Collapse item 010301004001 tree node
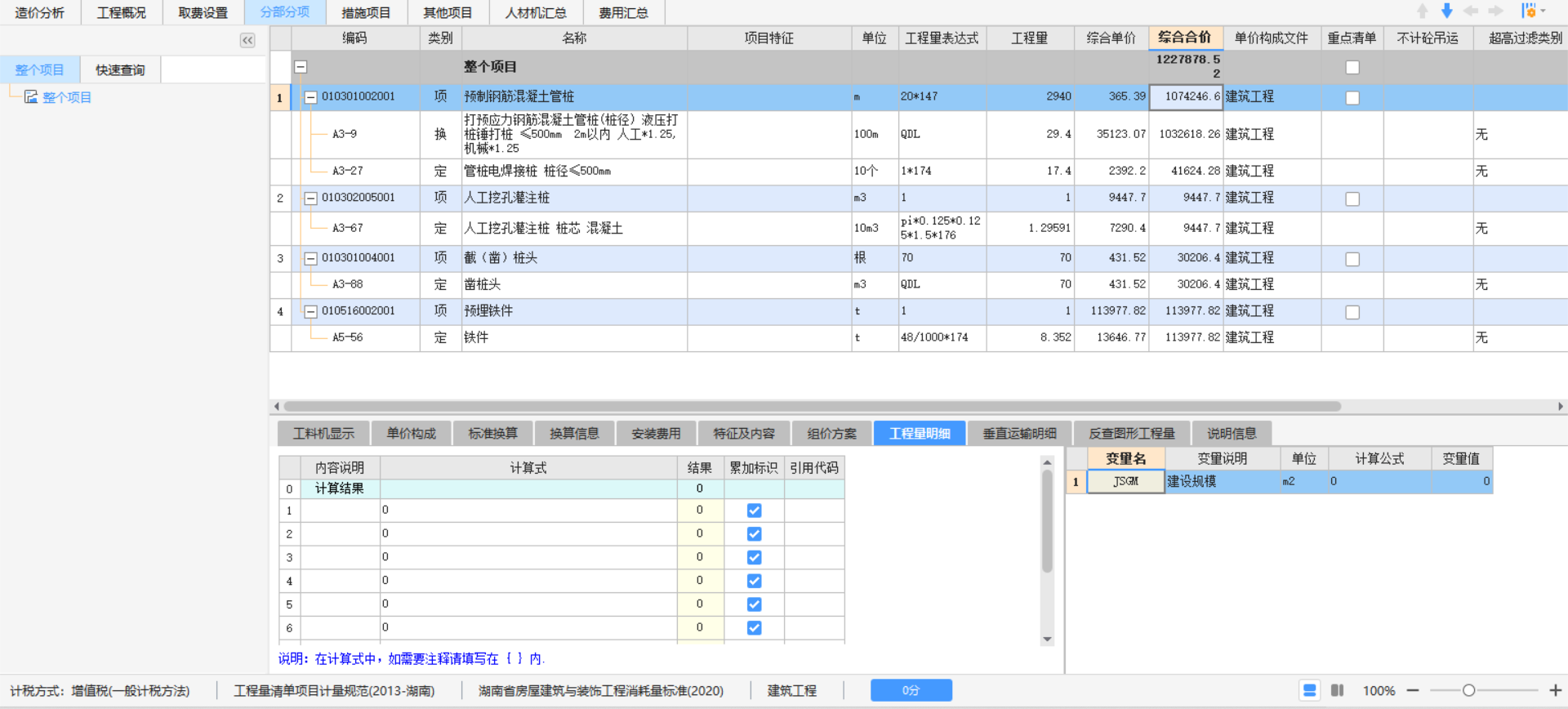1568x709 pixels. point(310,259)
